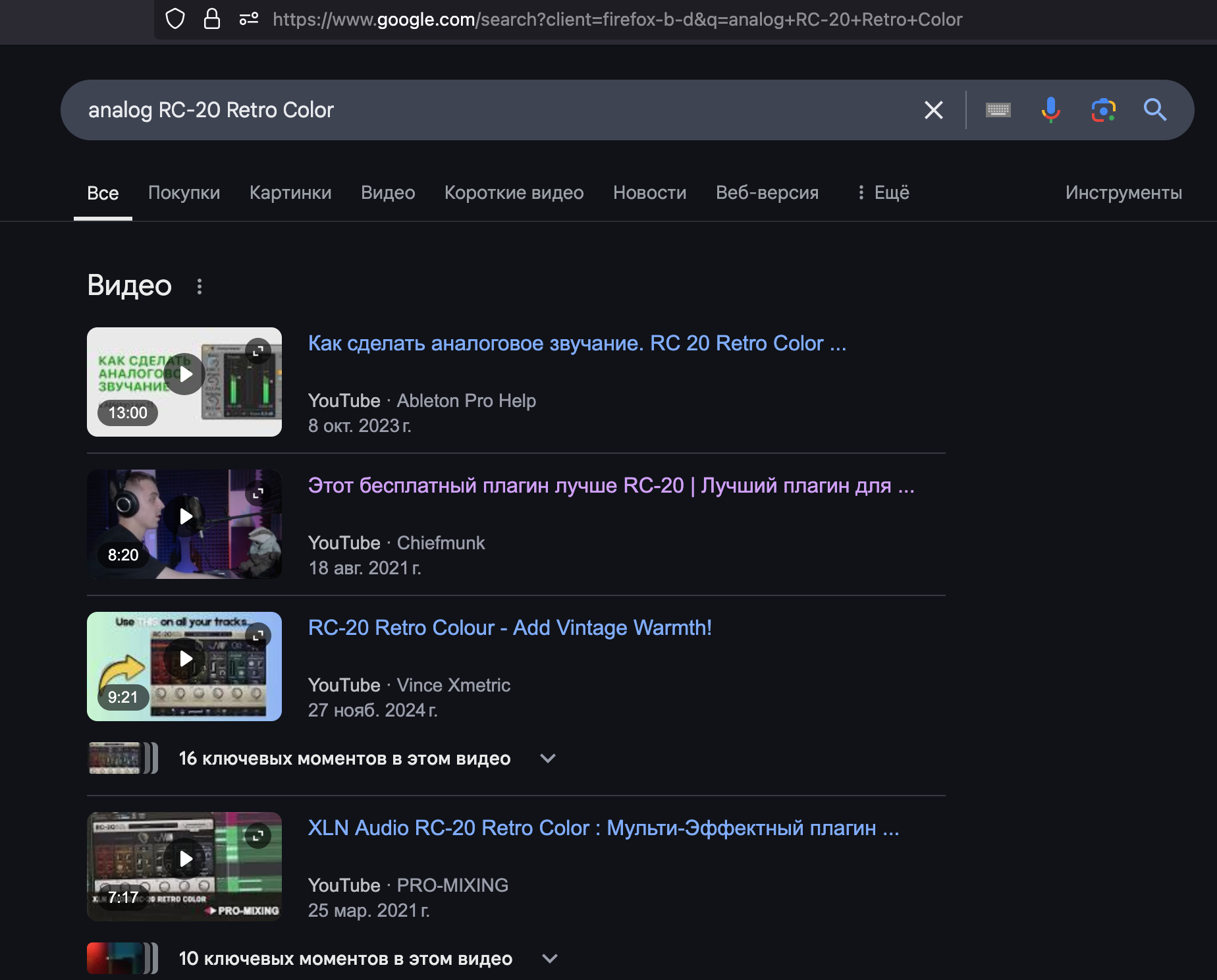The image size is (1217, 980).
Task: Open the site security padlock info
Action: click(x=211, y=19)
